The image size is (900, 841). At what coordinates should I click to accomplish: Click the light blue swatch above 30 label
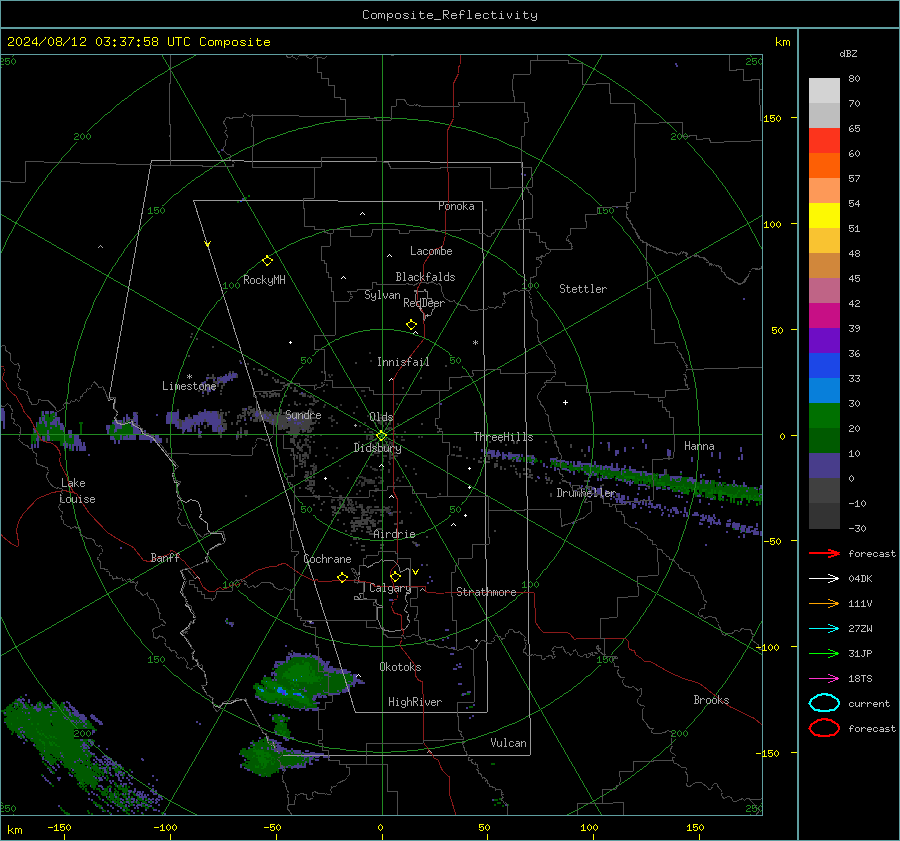(824, 391)
